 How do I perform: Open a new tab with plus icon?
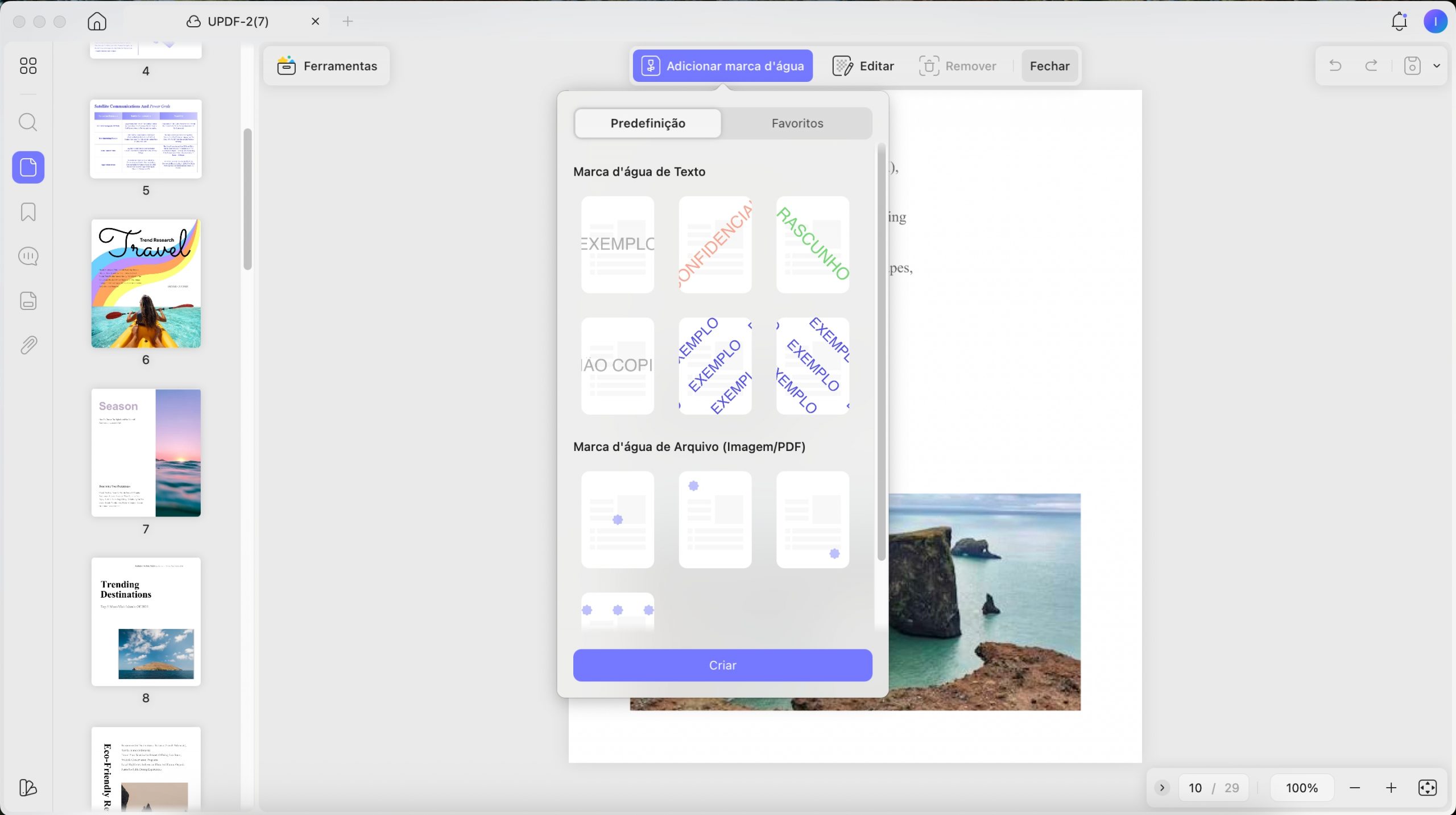pyautogui.click(x=348, y=21)
